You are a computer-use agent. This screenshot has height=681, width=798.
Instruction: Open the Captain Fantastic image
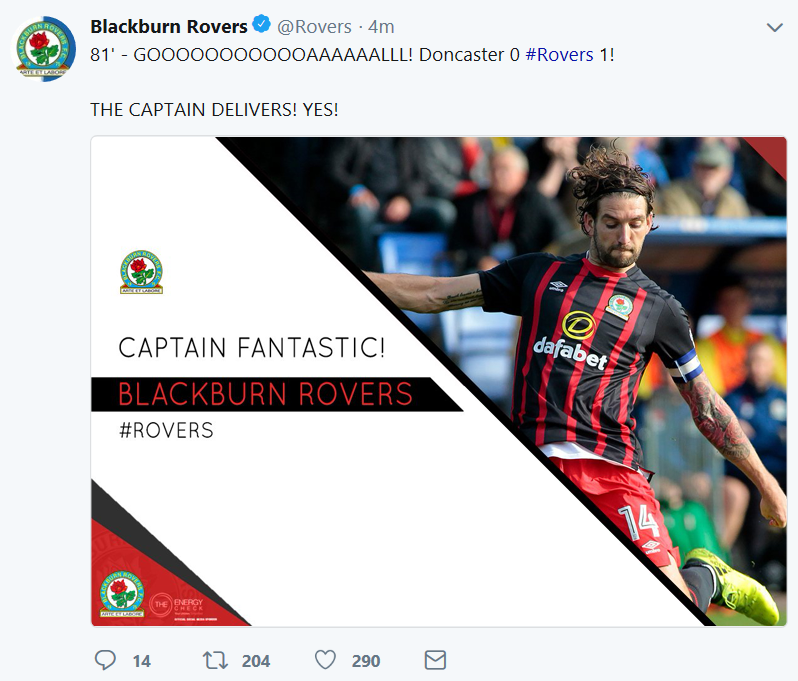pyautogui.click(x=439, y=381)
